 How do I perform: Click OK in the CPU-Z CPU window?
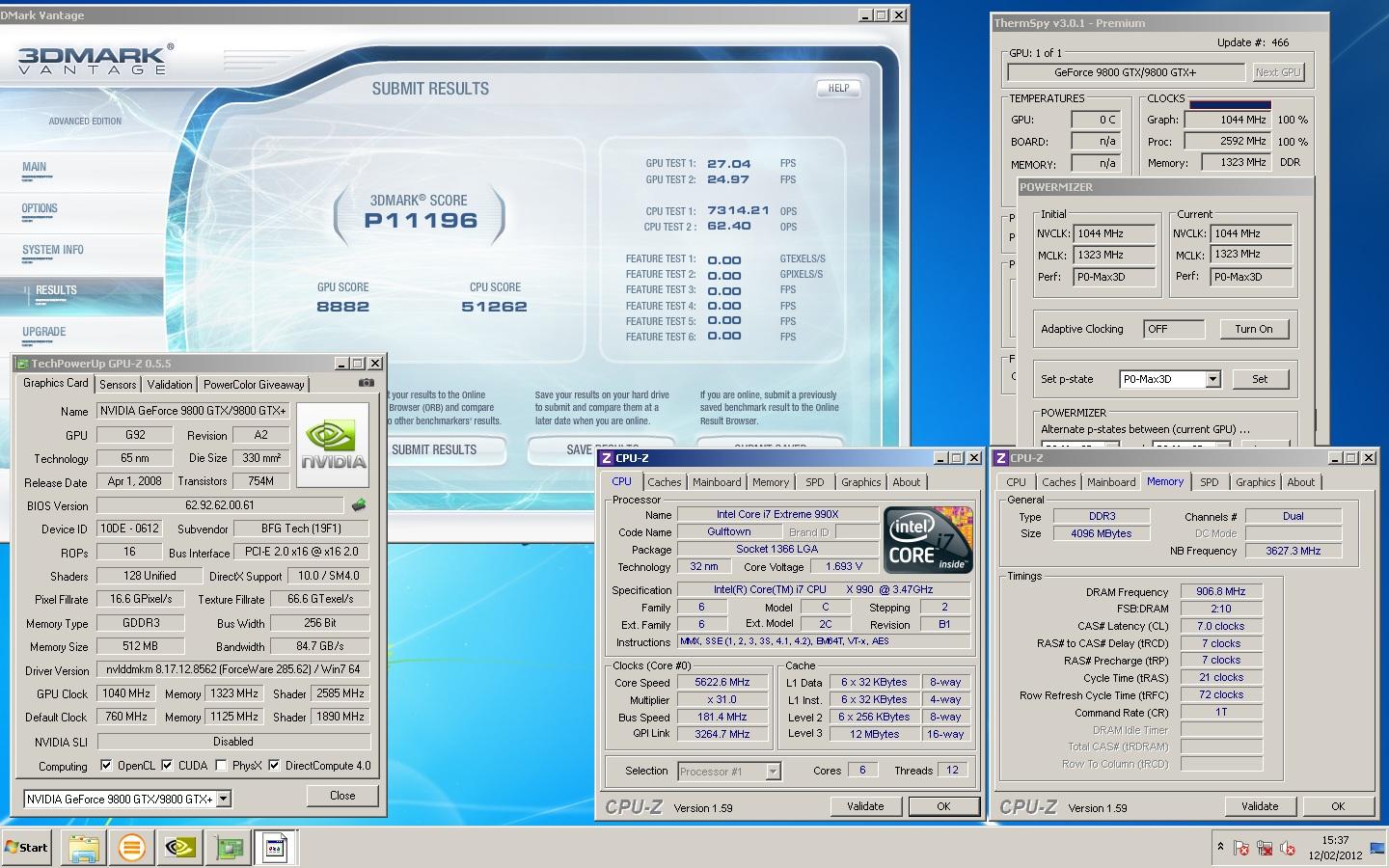[x=943, y=806]
